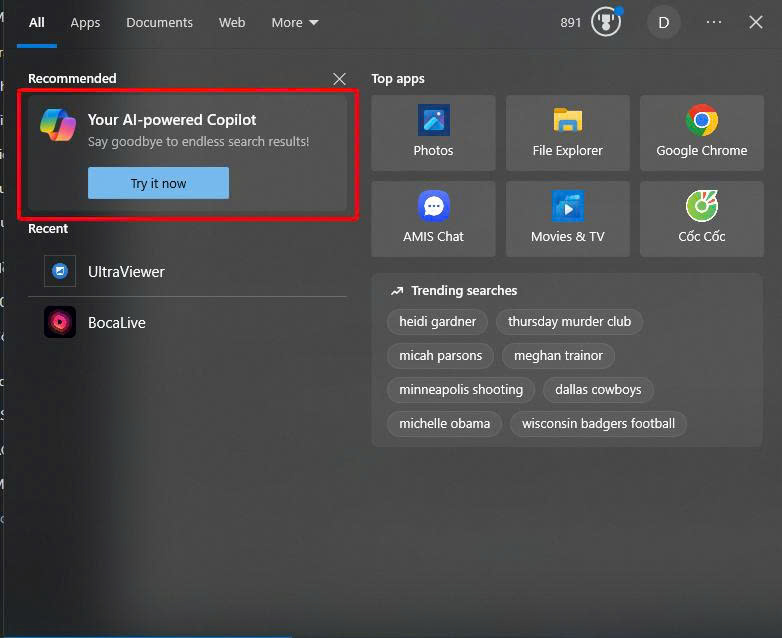Switch to the Documents tab
The height and width of the screenshot is (638, 782).
(159, 22)
